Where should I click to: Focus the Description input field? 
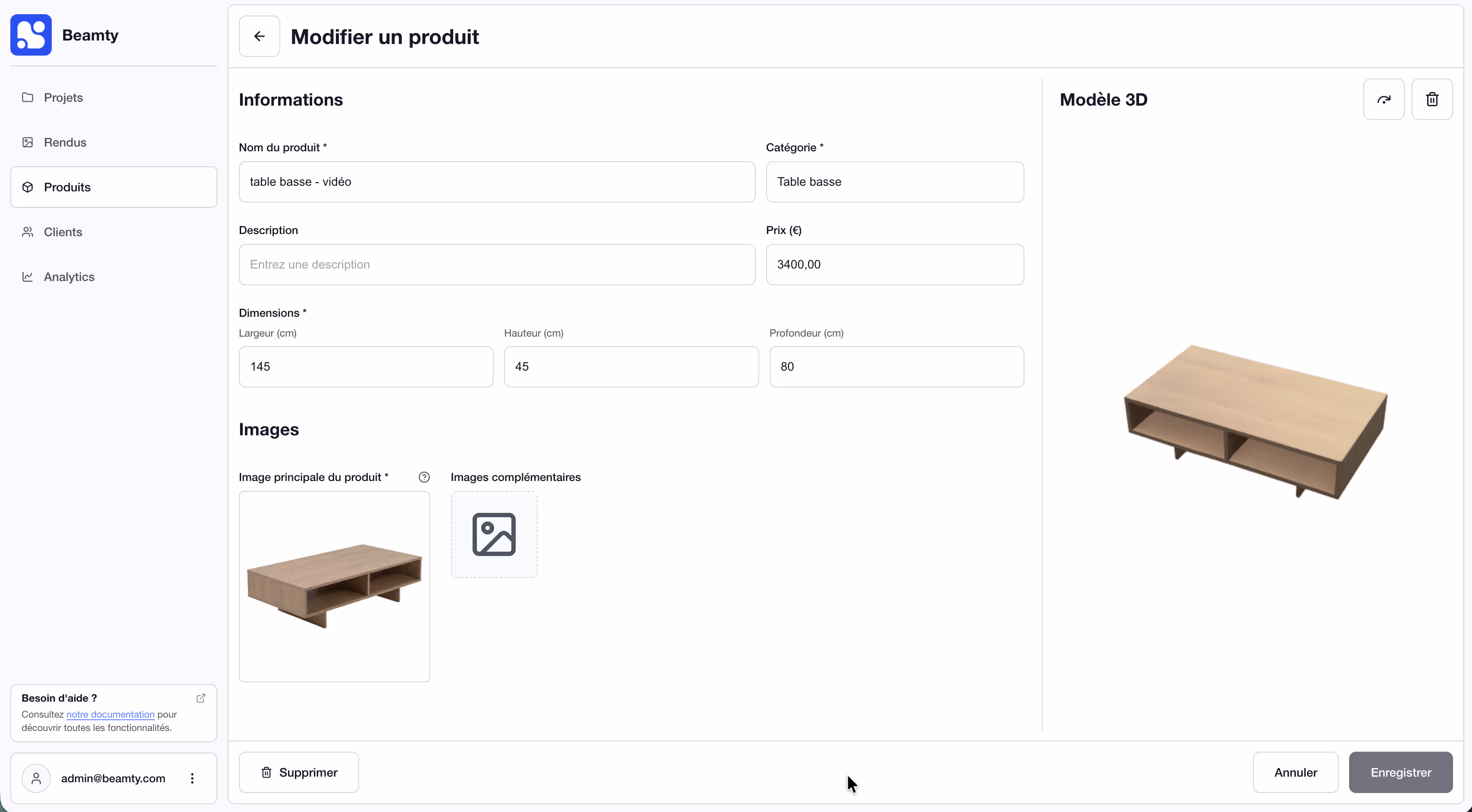[x=497, y=264]
